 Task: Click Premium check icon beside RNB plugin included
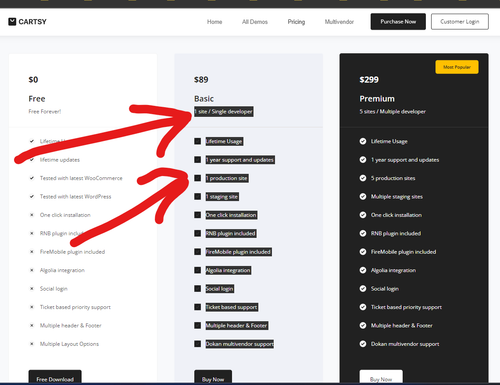tap(363, 233)
